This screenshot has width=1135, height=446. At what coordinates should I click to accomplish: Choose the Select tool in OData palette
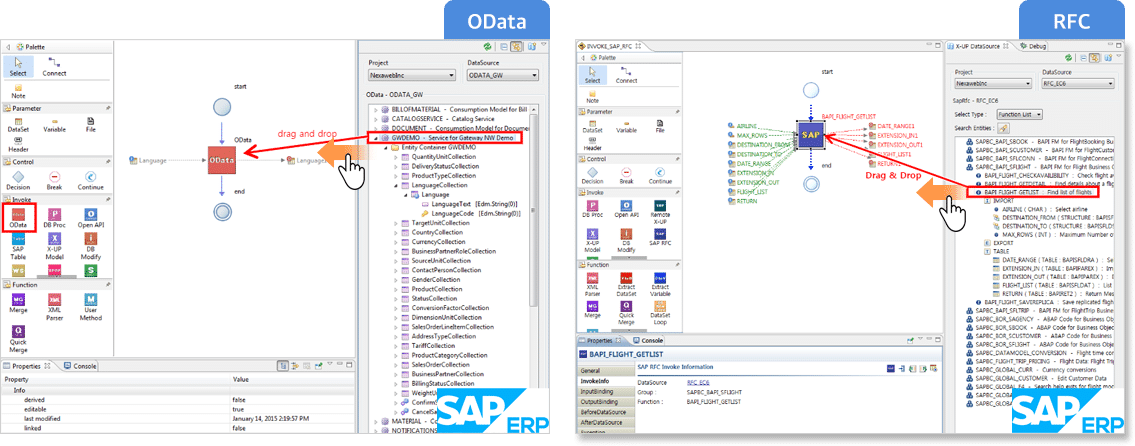point(18,67)
